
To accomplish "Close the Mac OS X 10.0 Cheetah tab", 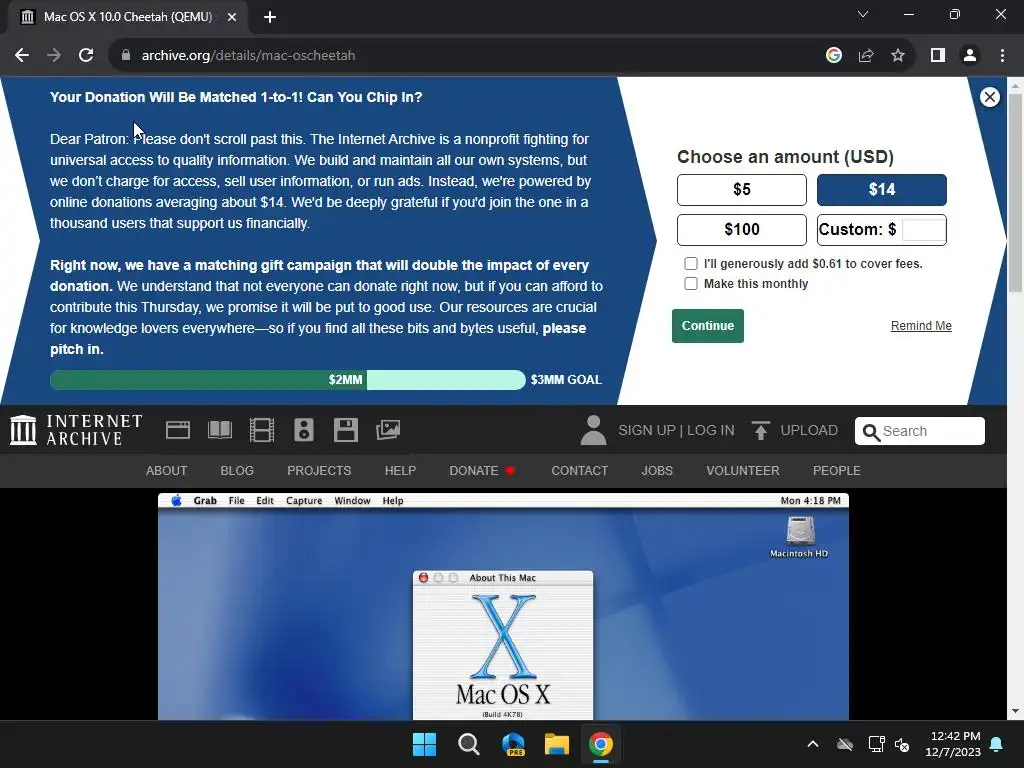I will point(232,17).
